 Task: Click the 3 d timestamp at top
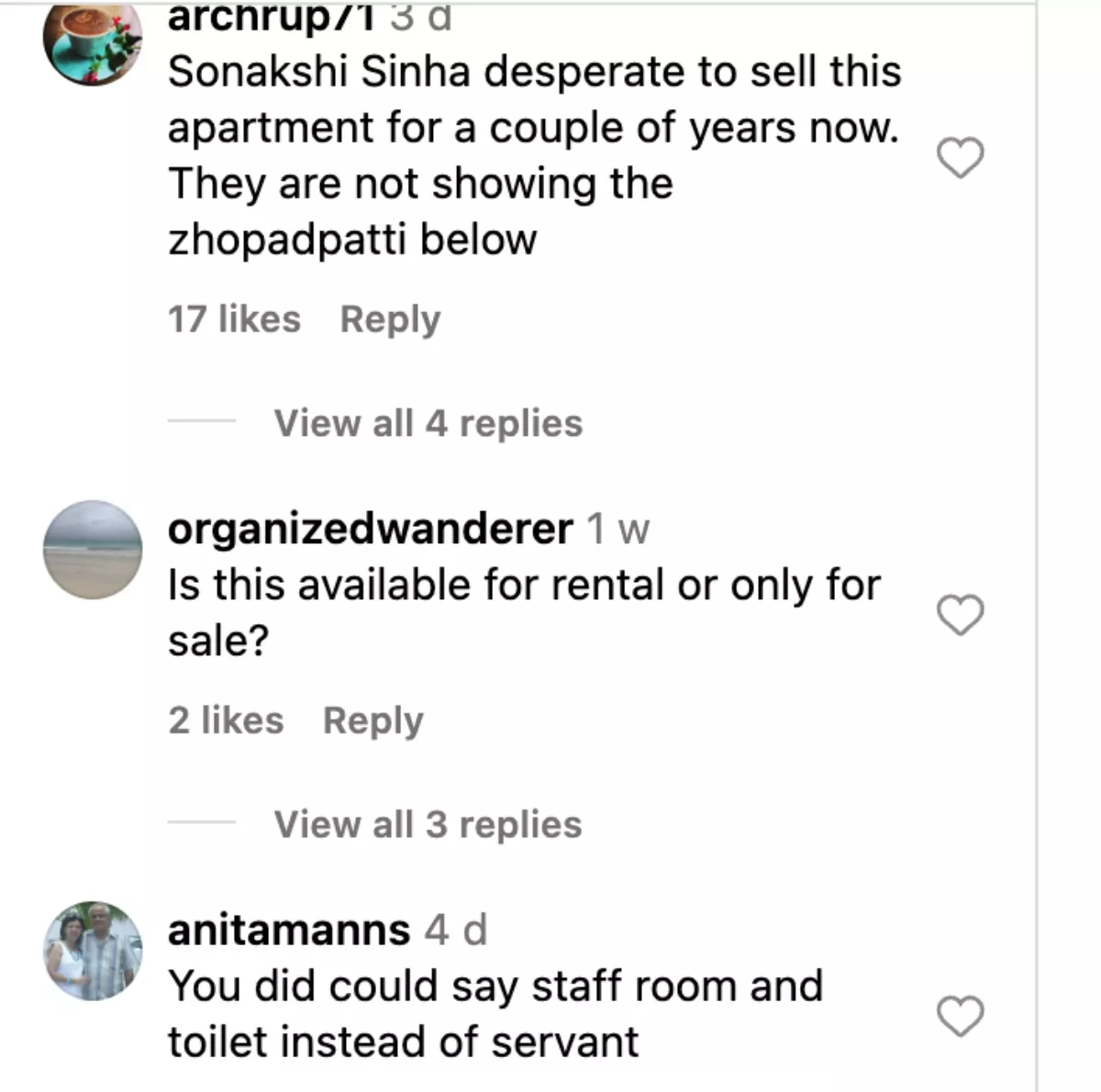[421, 17]
